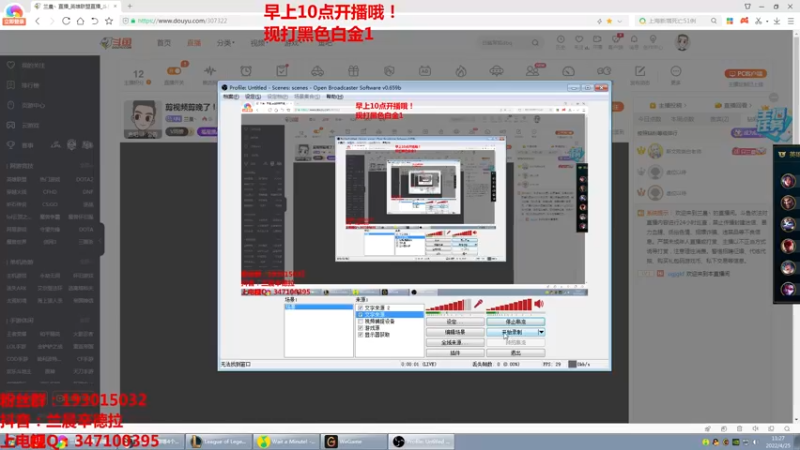
Task: Open the OBS '帮助(H)' menu
Action: 335,96
